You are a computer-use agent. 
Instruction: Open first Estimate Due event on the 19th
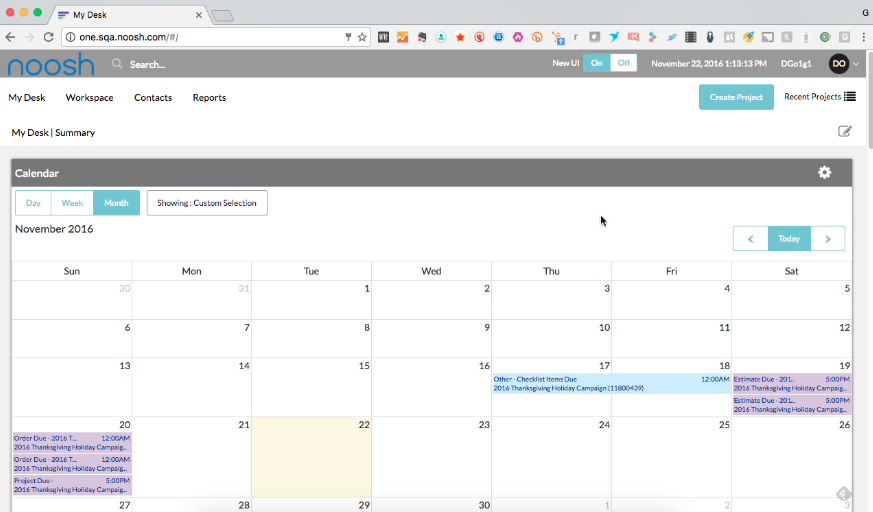coord(792,383)
